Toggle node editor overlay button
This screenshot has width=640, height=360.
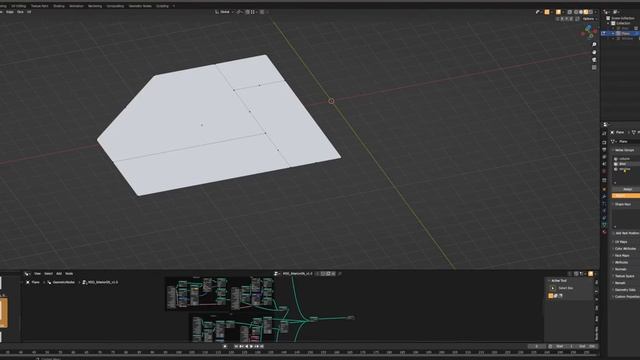point(591,274)
